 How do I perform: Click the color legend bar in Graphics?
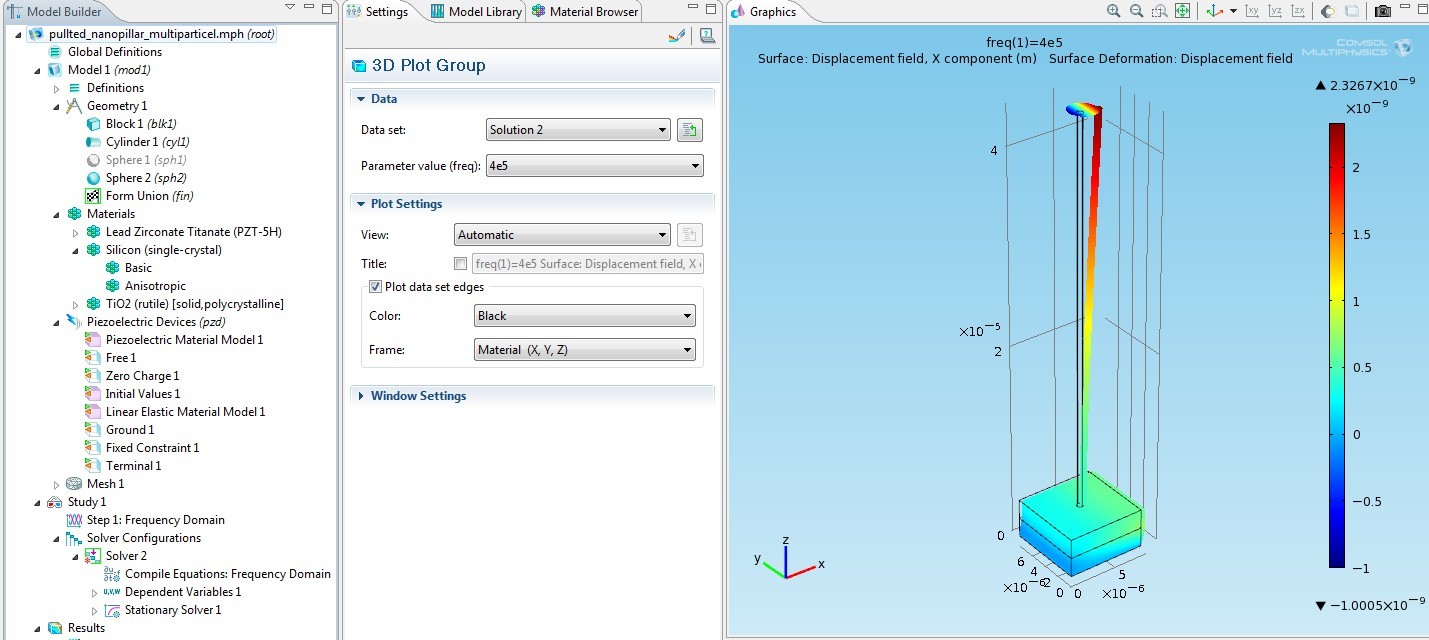click(x=1336, y=345)
